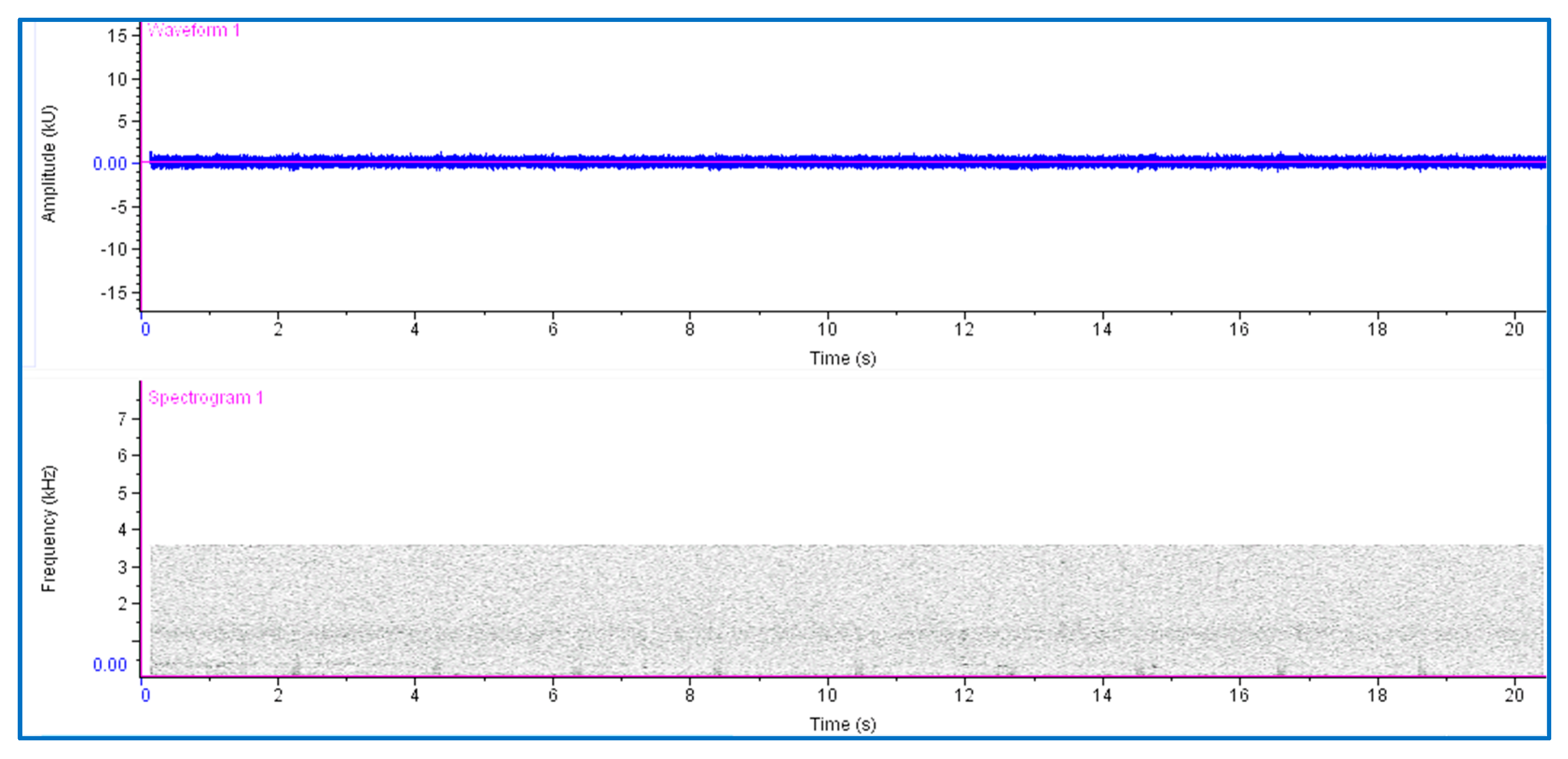
Task: Click the 15 tick on amplitude axis
Action: pos(117,36)
